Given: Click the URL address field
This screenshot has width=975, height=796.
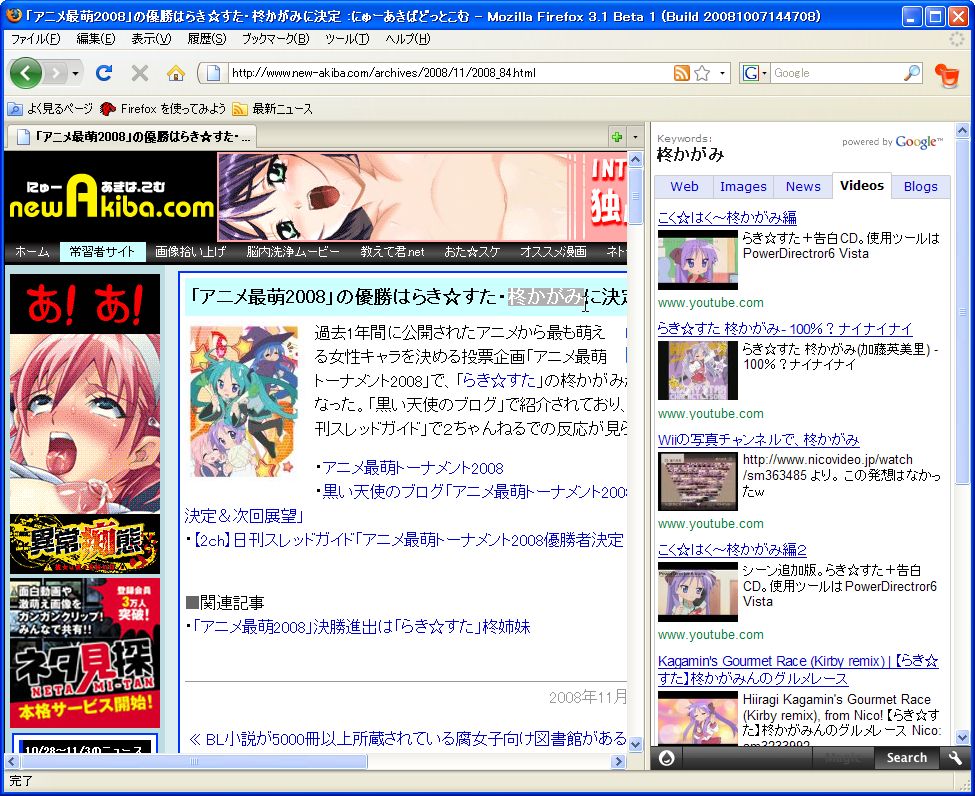Looking at the screenshot, I should (x=449, y=73).
